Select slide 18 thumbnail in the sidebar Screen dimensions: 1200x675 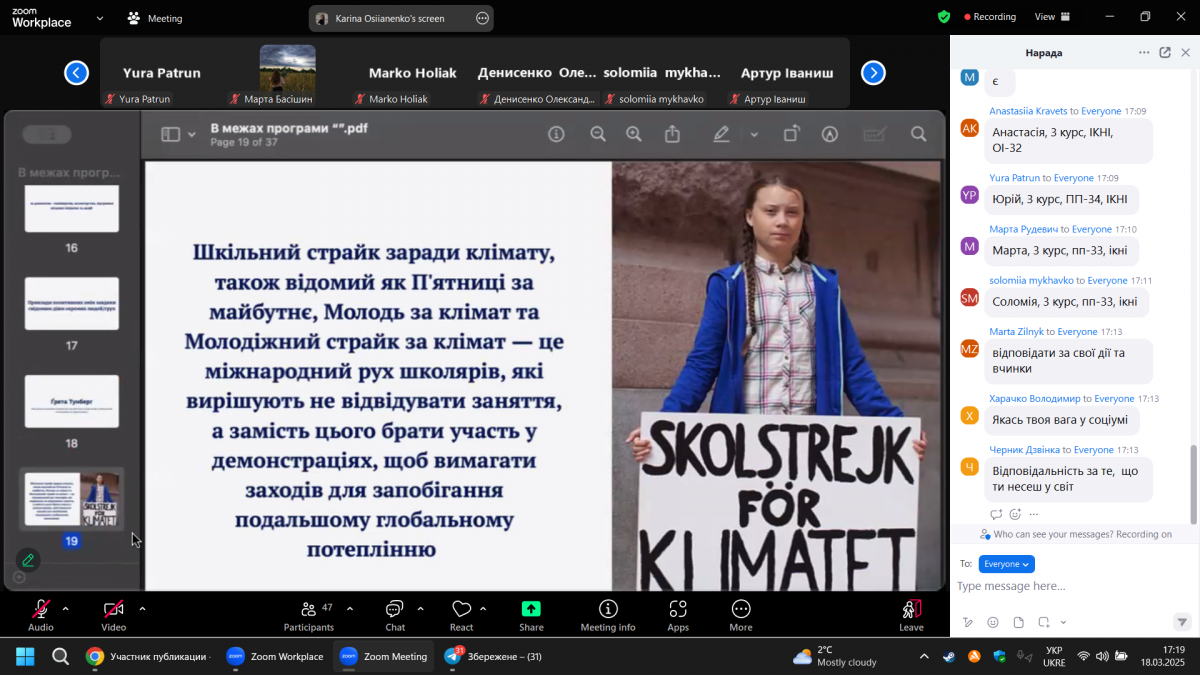(x=70, y=400)
